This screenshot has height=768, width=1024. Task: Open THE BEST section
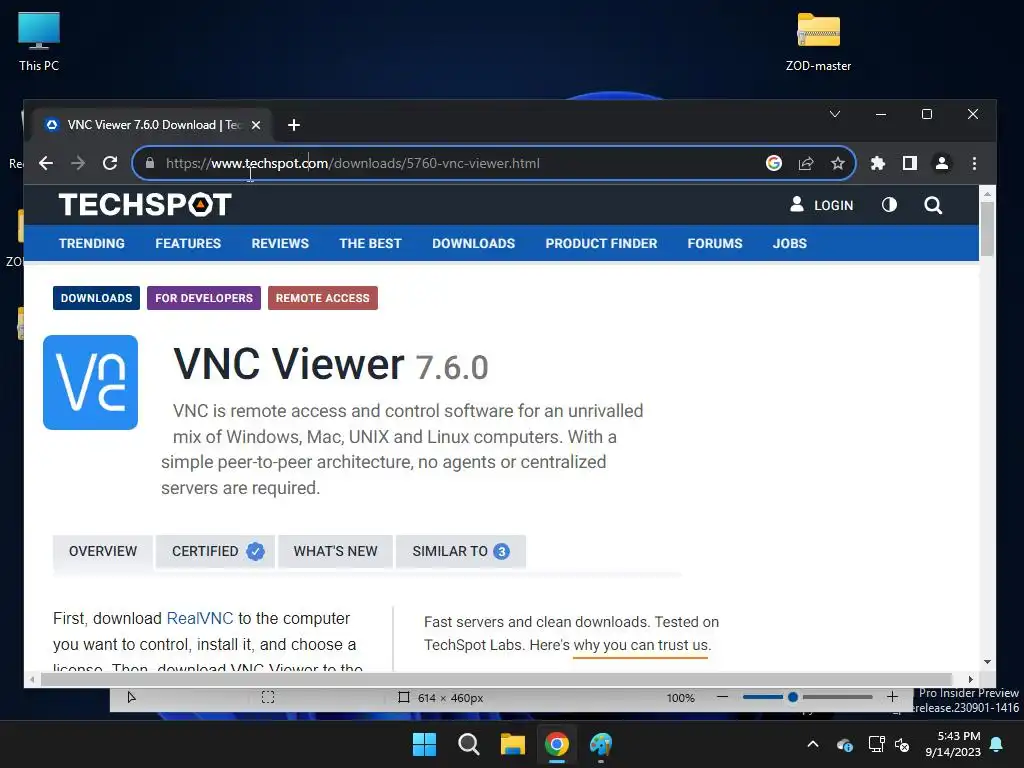pos(370,243)
